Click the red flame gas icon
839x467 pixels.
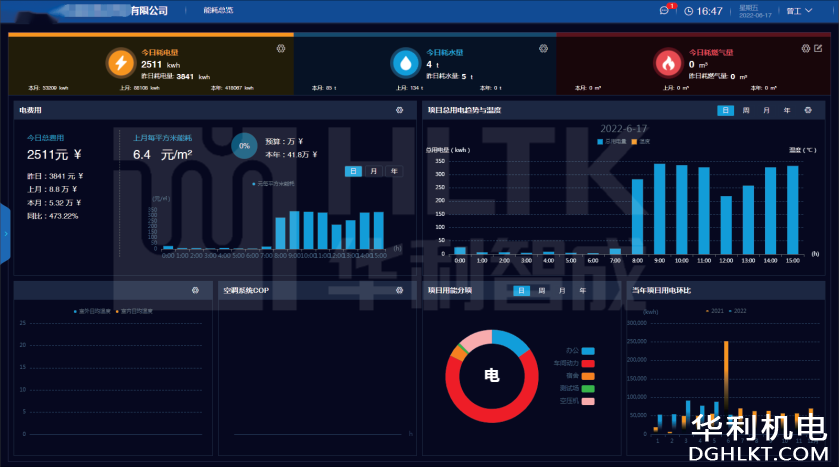668,63
